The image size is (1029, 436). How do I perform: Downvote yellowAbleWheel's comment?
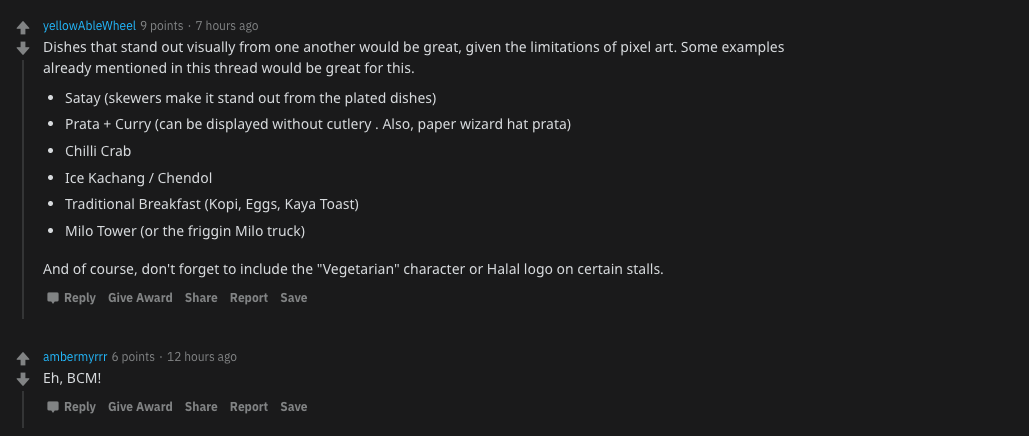(x=23, y=48)
